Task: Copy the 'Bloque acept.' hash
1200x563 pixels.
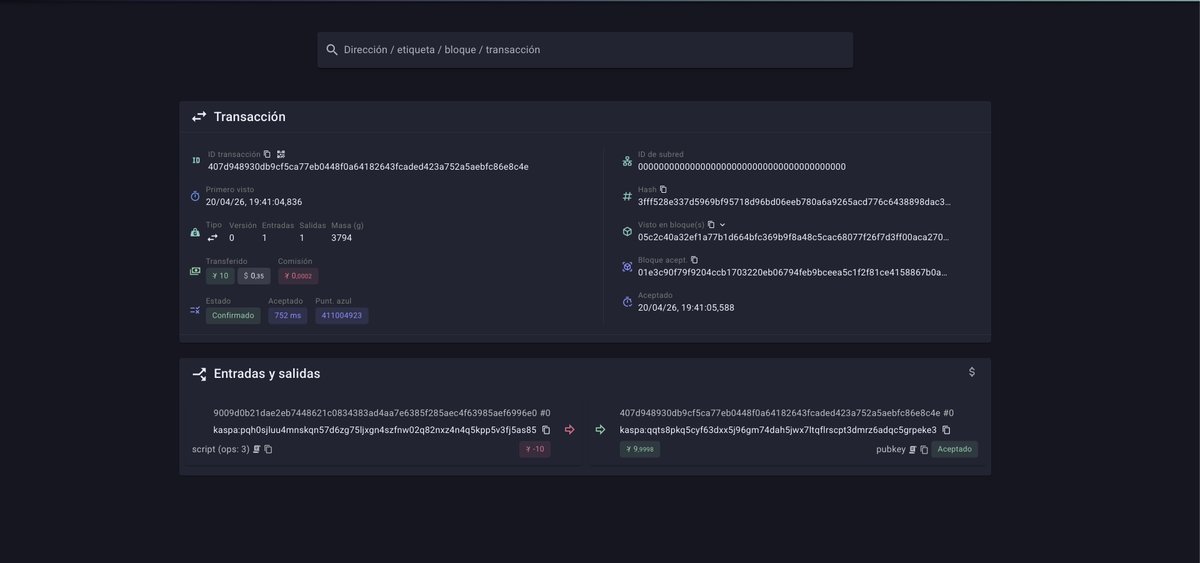Action: 694,260
